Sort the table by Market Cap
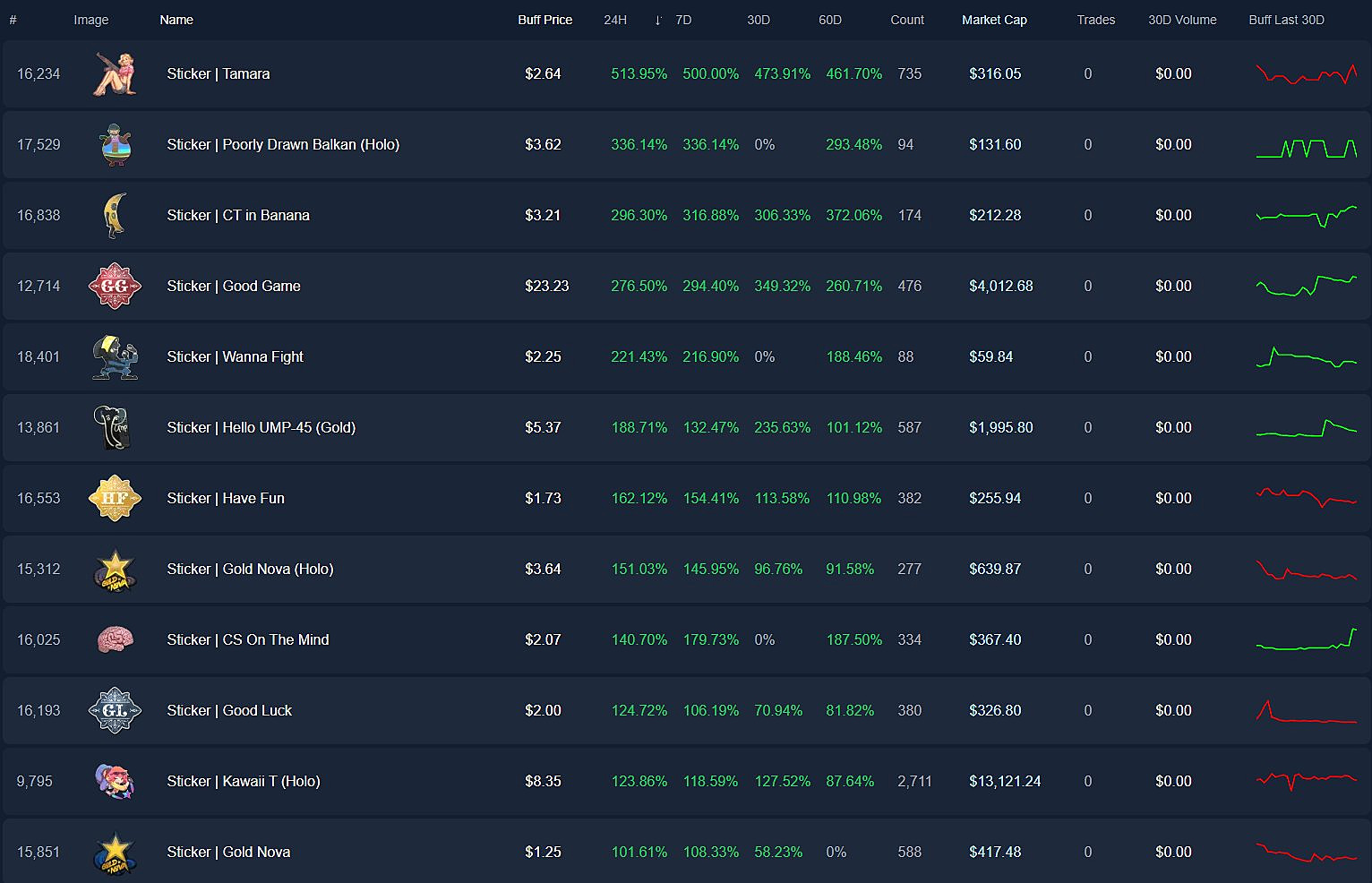 tap(994, 20)
